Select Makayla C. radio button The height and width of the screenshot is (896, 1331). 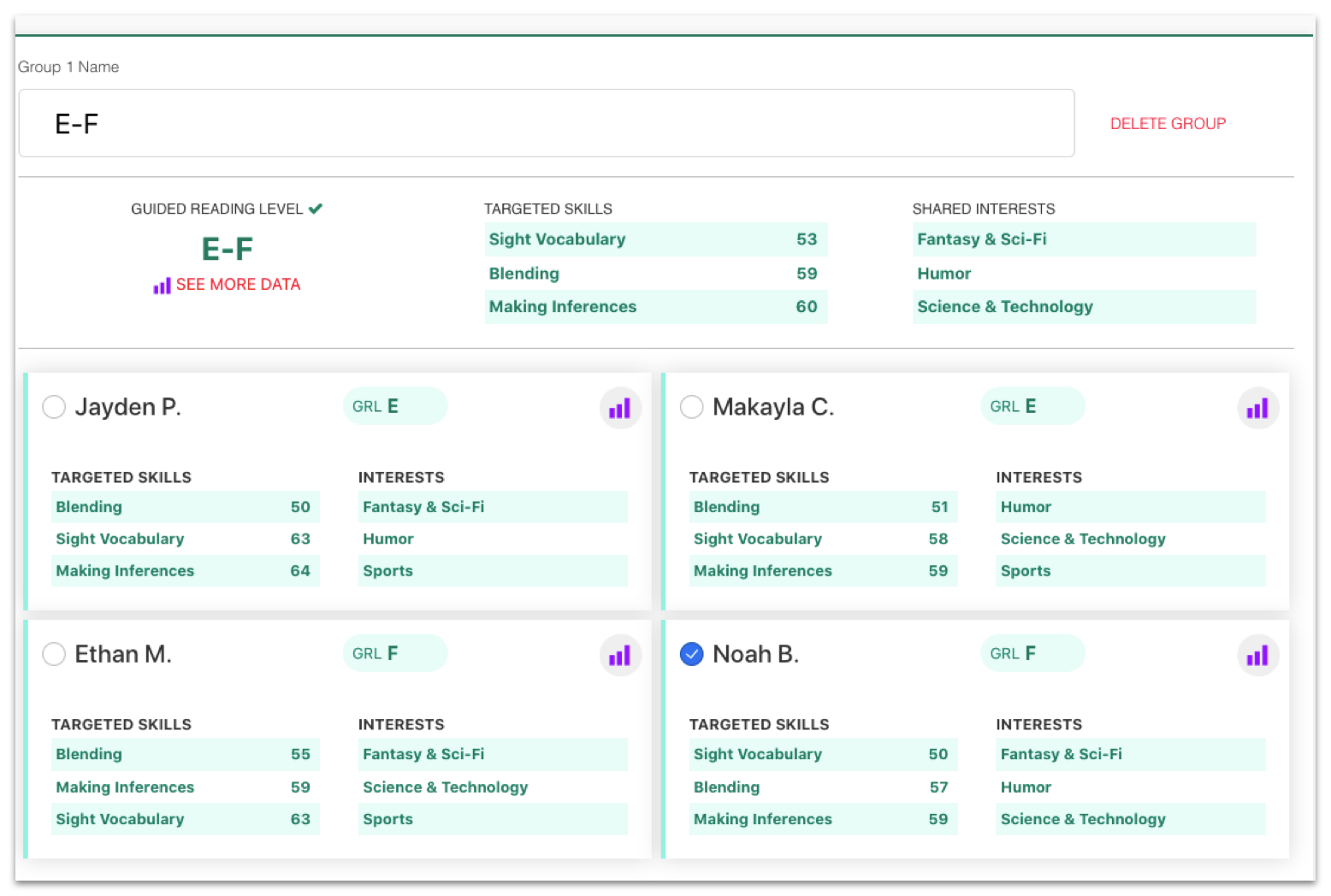(691, 407)
